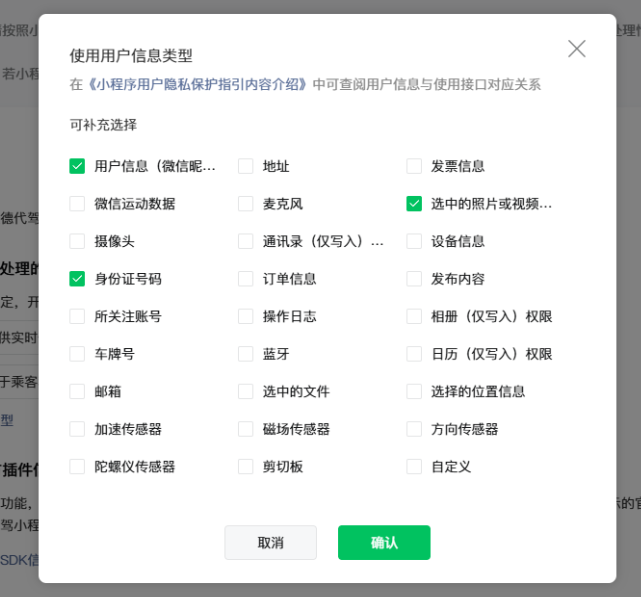Enable the 蓝牙 checkbox
Image resolution: width=641 pixels, height=597 pixels.
click(245, 354)
